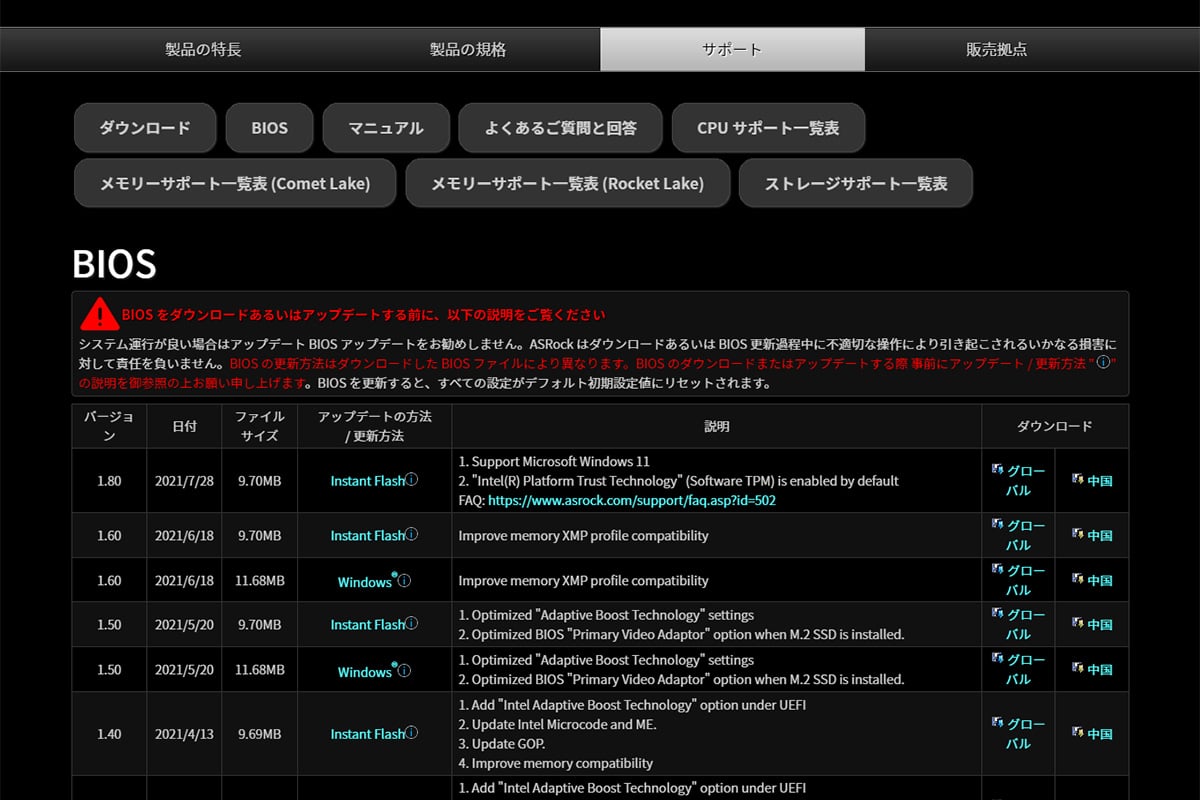Select the file size cell 9.69MB
1200x800 pixels.
[260, 734]
